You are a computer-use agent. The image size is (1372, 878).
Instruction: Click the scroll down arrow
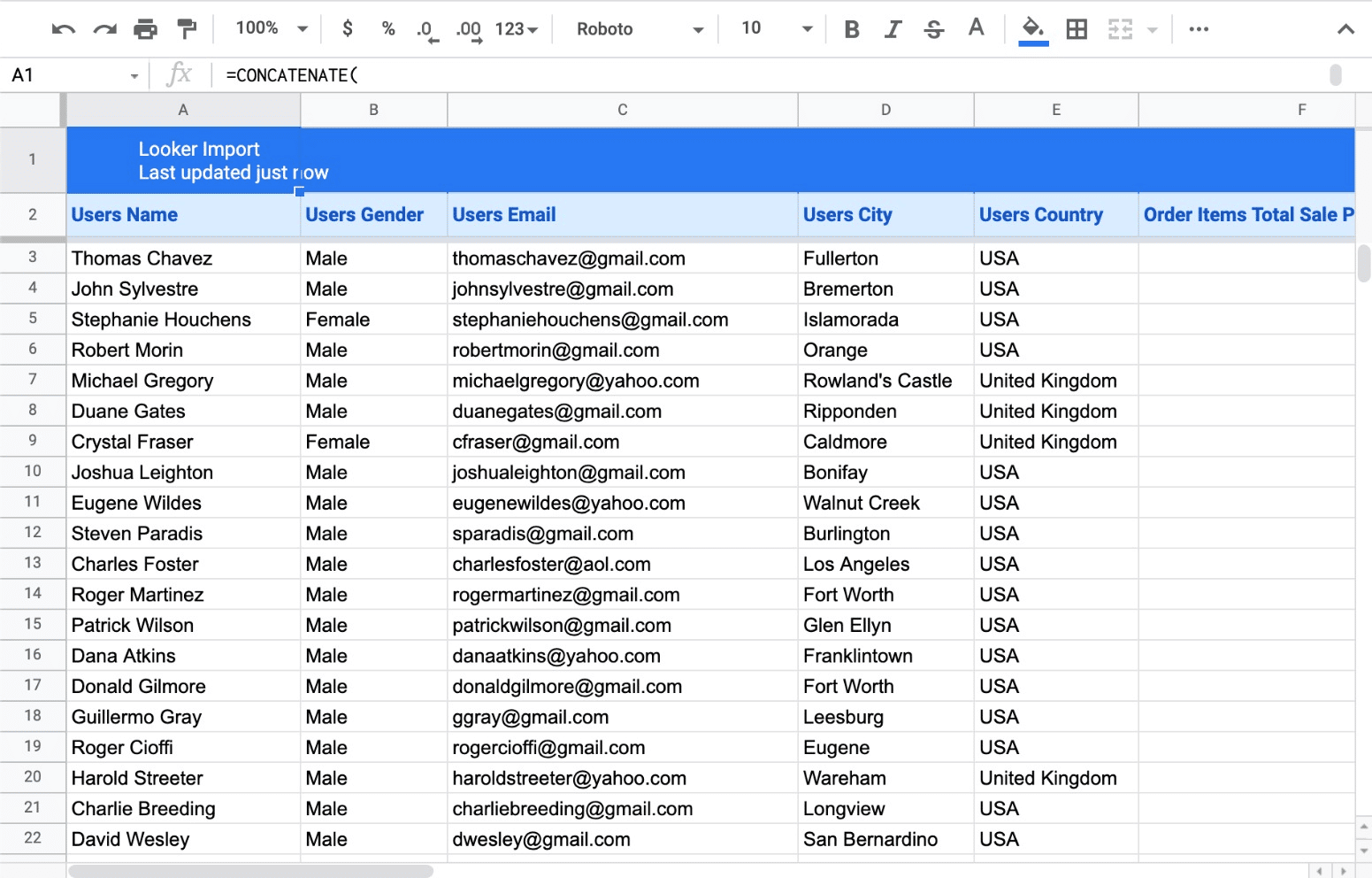click(x=1364, y=850)
